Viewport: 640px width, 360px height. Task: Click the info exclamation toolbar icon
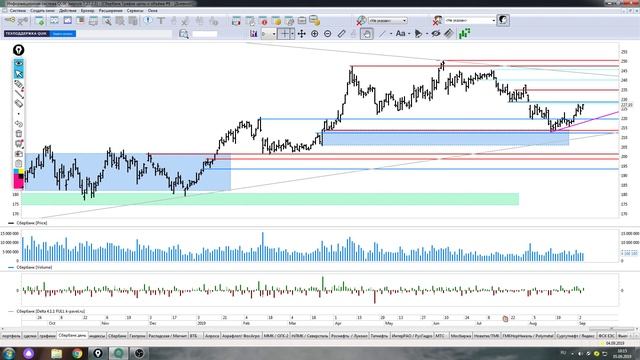tap(148, 20)
